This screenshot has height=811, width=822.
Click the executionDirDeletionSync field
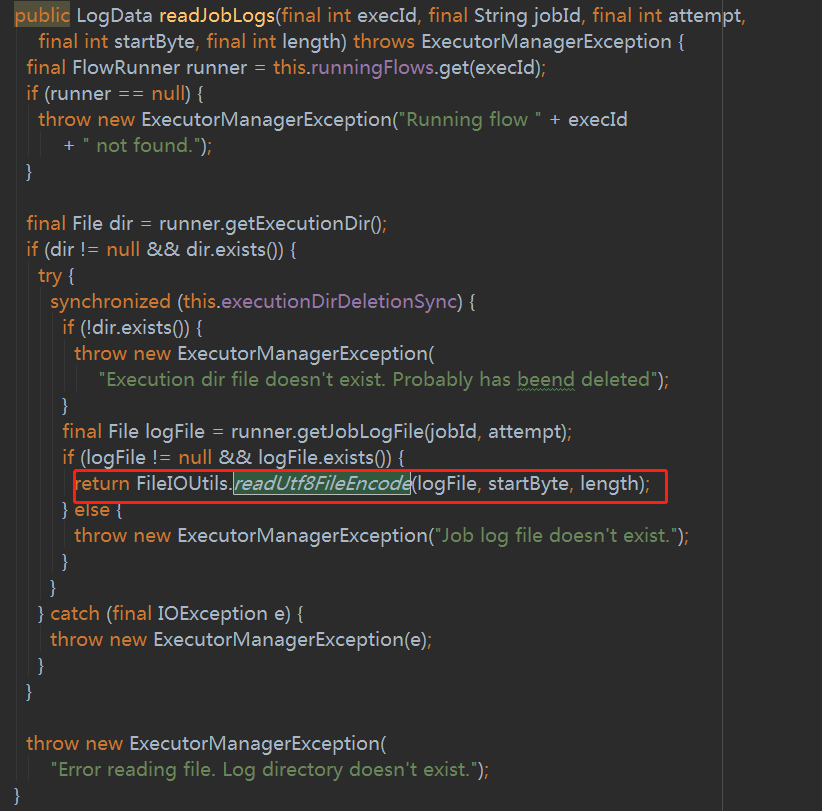[x=339, y=302]
